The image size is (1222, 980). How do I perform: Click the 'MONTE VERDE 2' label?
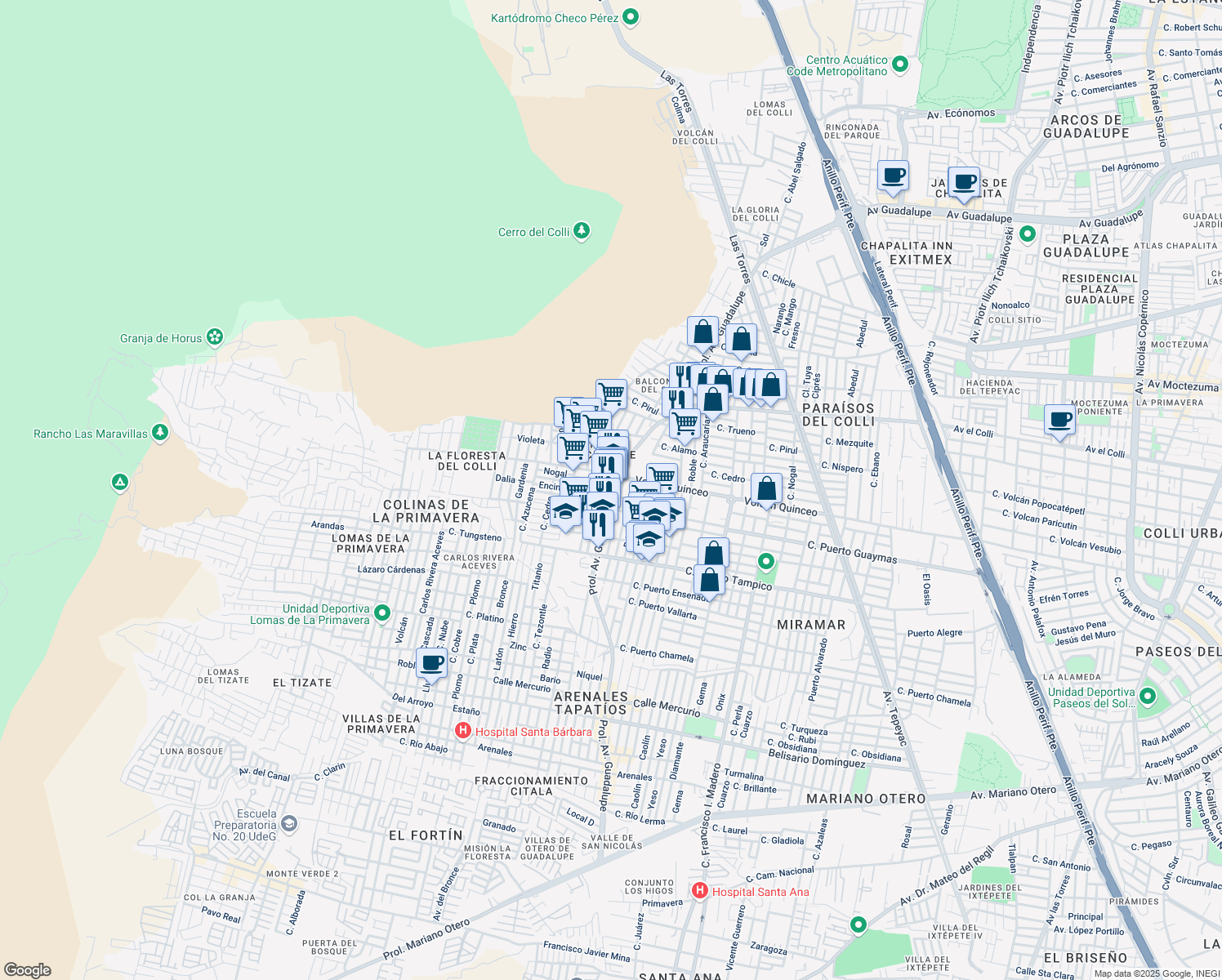point(302,874)
